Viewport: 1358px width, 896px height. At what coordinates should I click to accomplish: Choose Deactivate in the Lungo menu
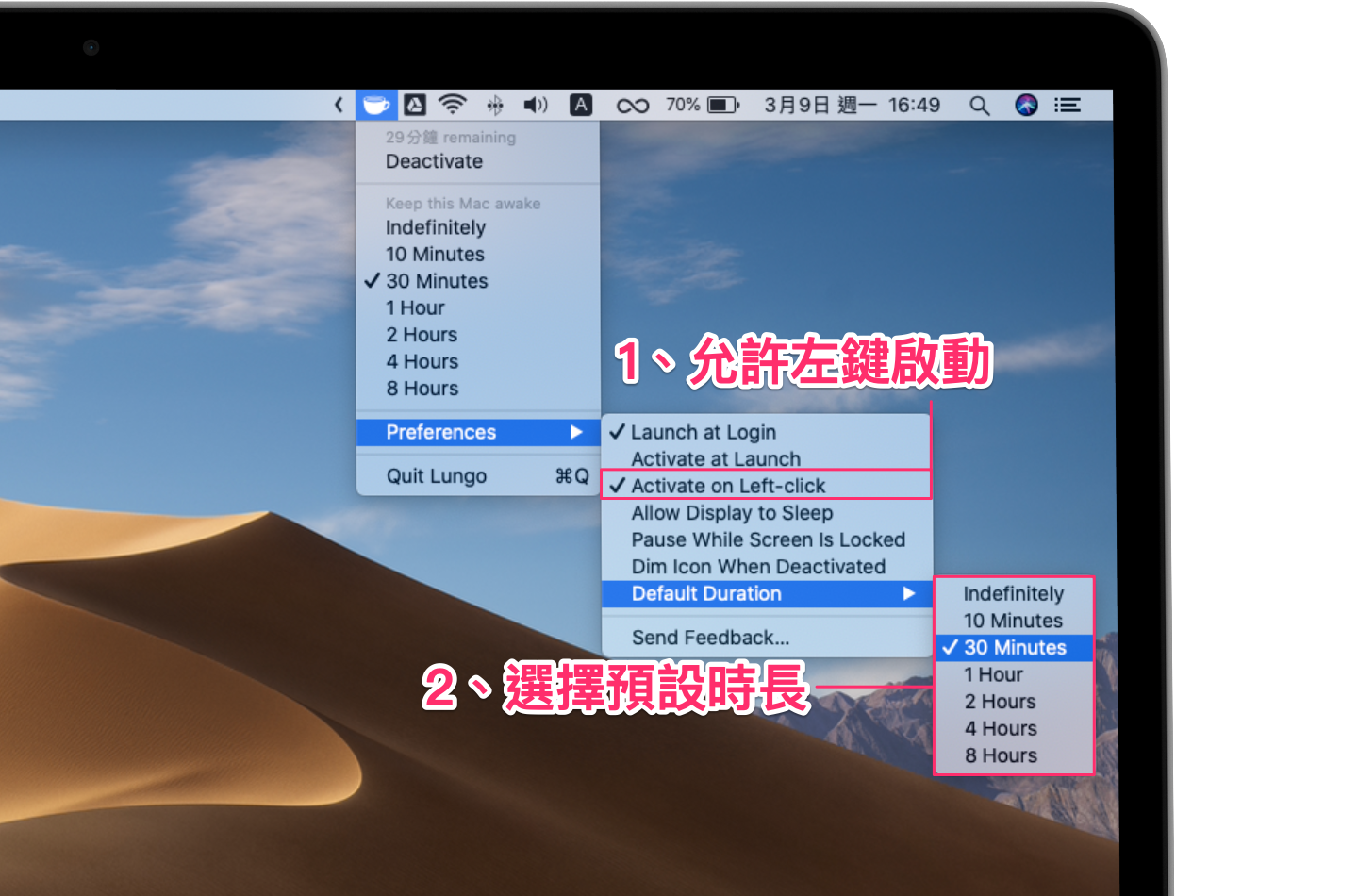[x=478, y=161]
